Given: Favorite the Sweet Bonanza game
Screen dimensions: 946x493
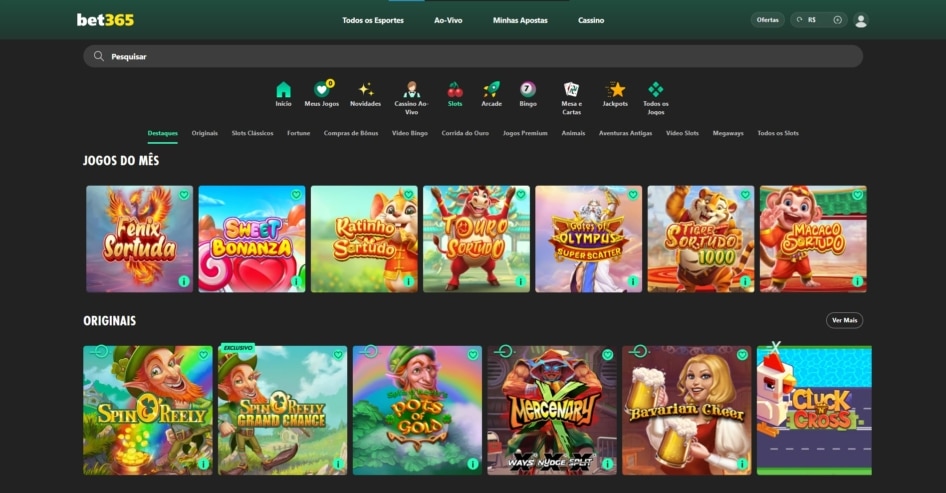Looking at the screenshot, I should [x=296, y=195].
